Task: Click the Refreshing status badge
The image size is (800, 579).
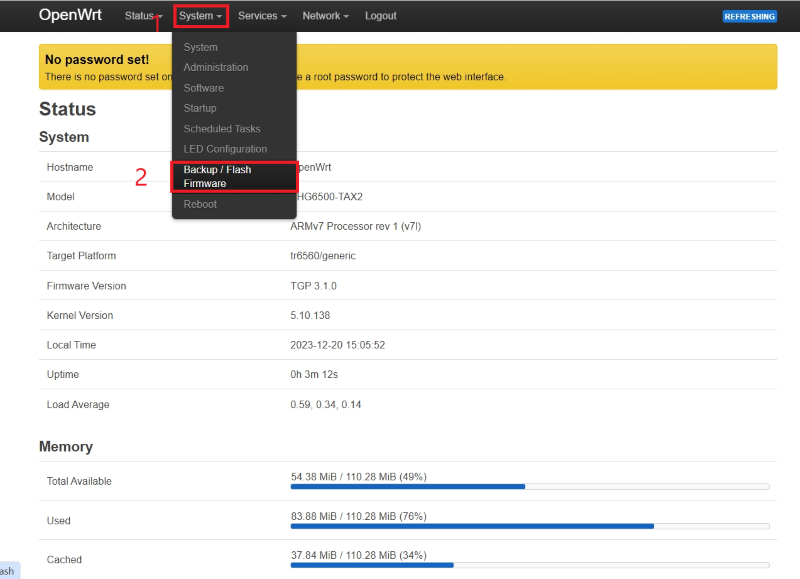Action: [749, 16]
